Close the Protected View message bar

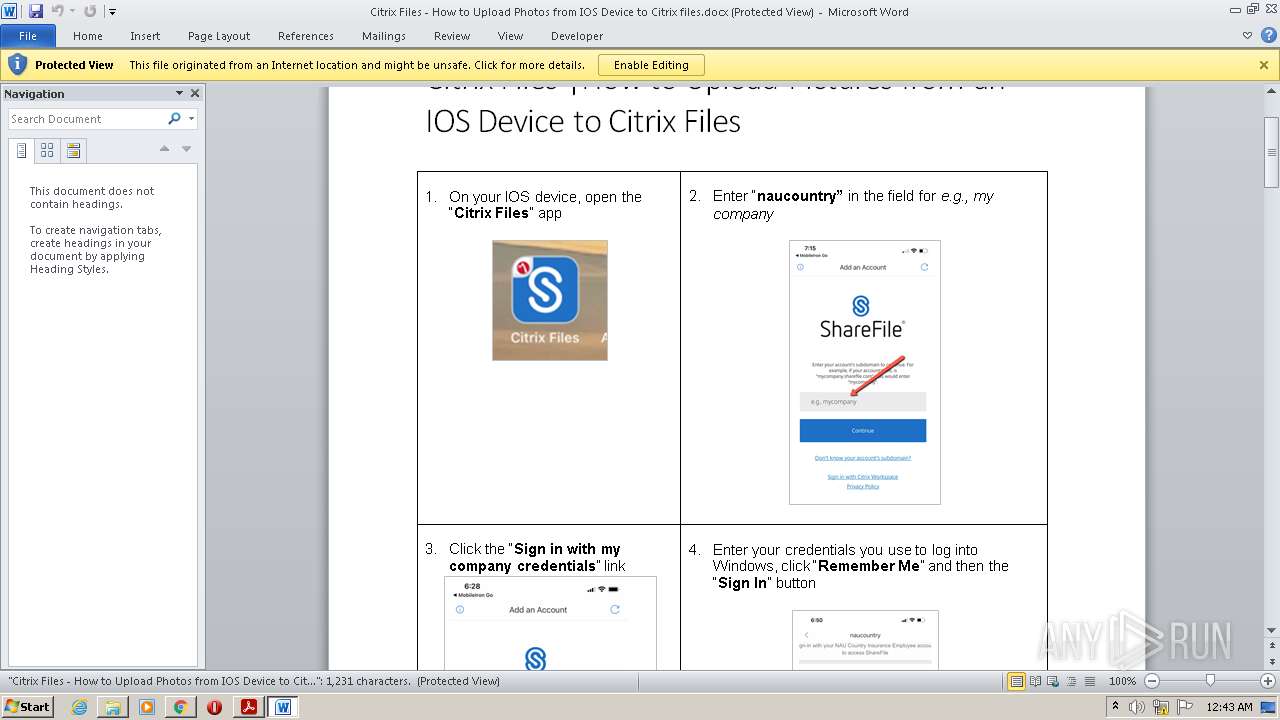[1264, 65]
